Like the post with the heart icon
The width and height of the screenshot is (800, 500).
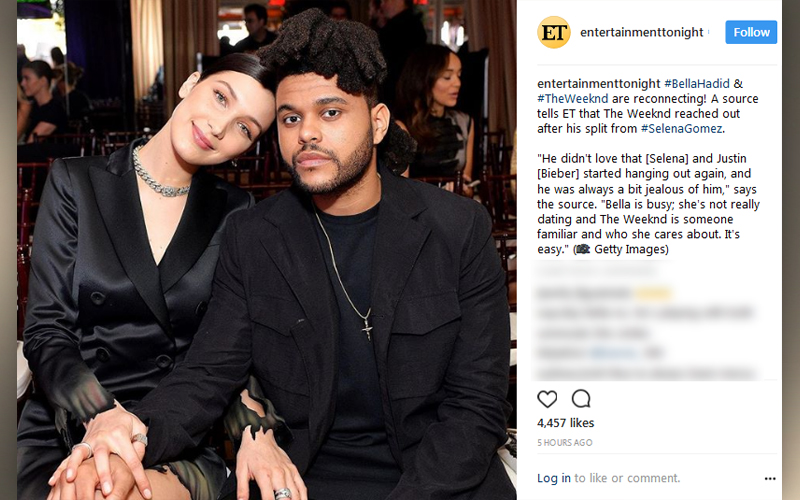[547, 398]
